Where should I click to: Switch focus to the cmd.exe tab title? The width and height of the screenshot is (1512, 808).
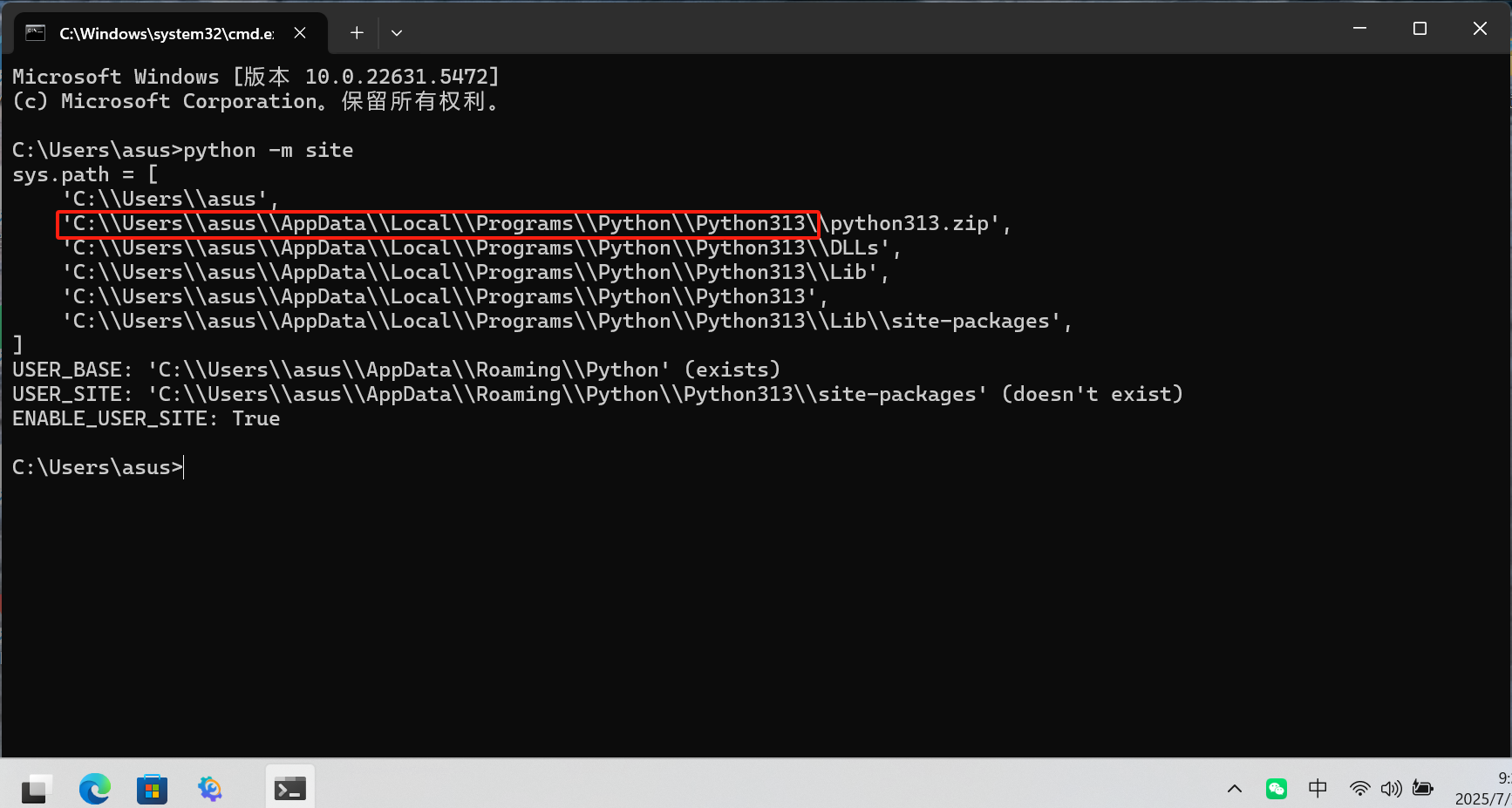166,33
